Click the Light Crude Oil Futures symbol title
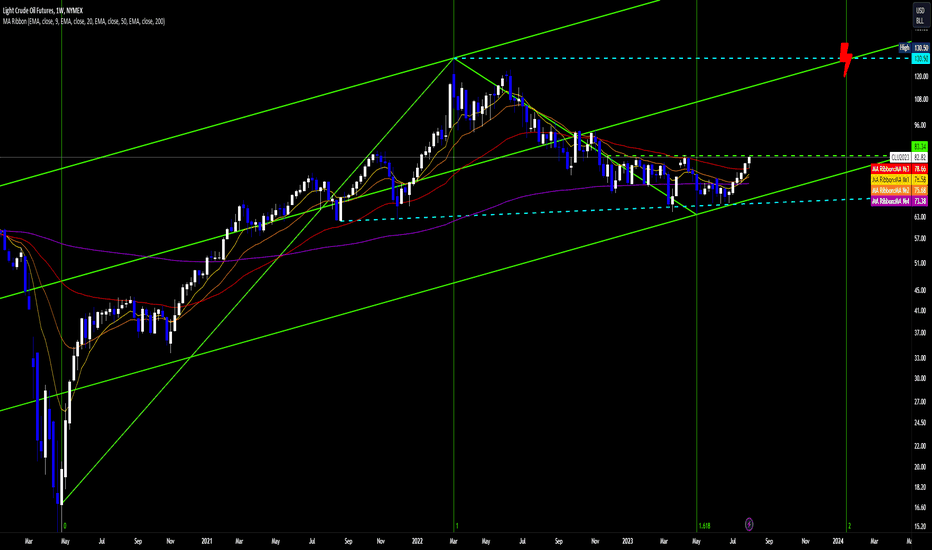This screenshot has height=550, width=932. pos(43,11)
